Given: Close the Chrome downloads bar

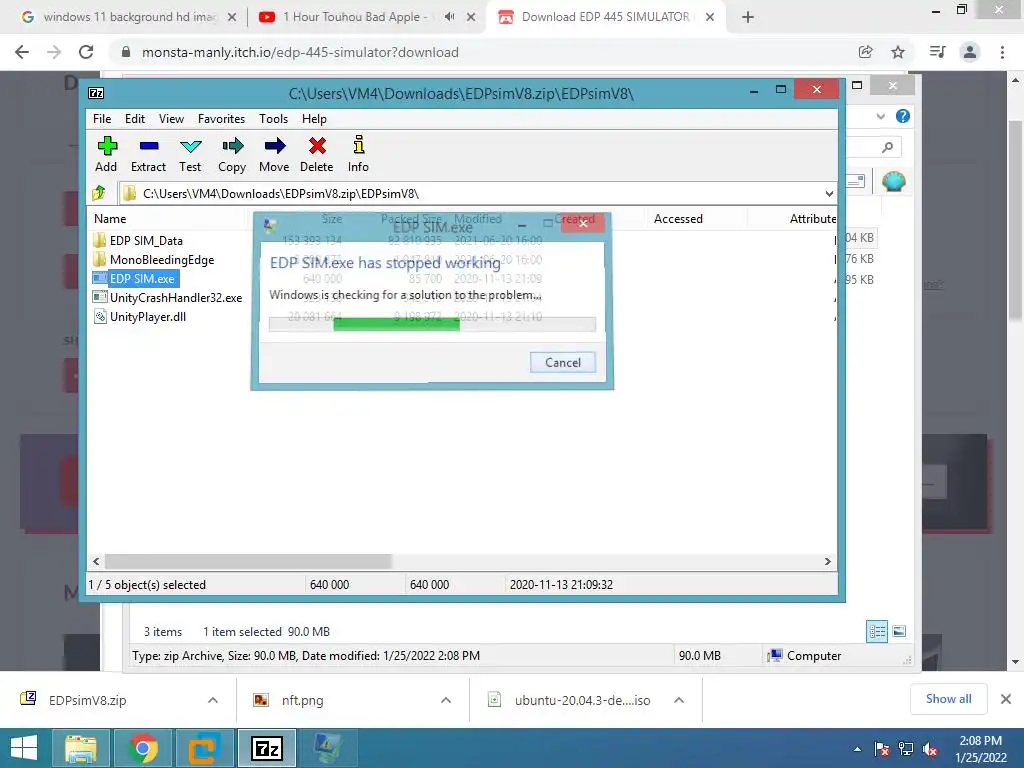Looking at the screenshot, I should [x=1006, y=699].
